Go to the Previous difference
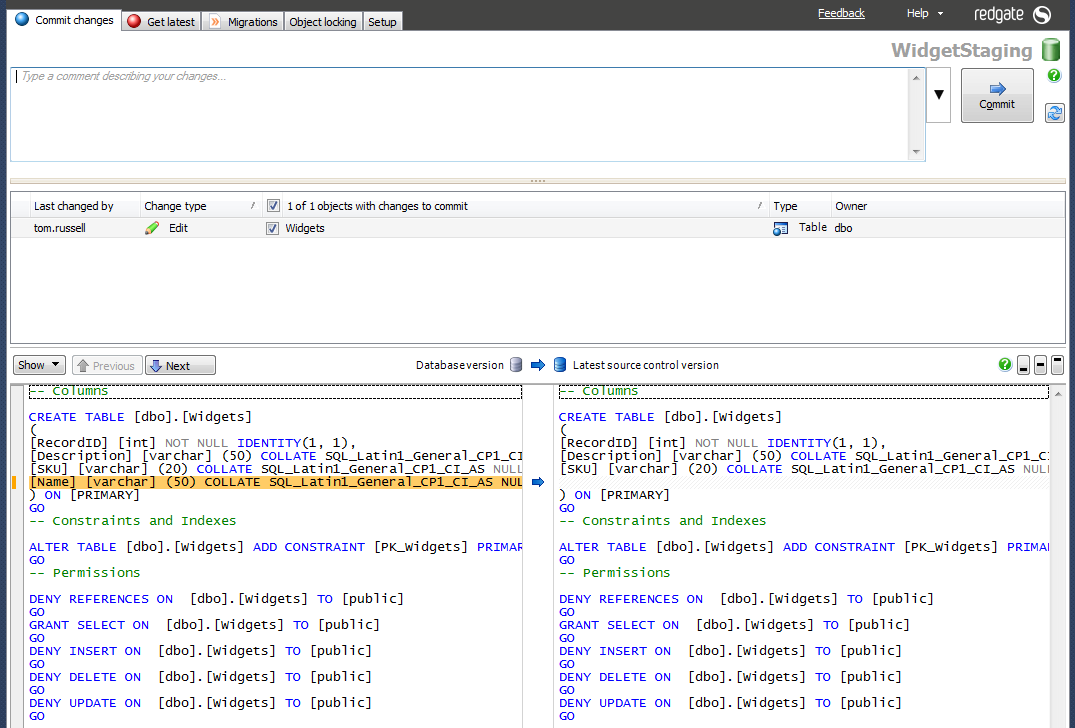This screenshot has height=728, width=1075. [x=108, y=365]
